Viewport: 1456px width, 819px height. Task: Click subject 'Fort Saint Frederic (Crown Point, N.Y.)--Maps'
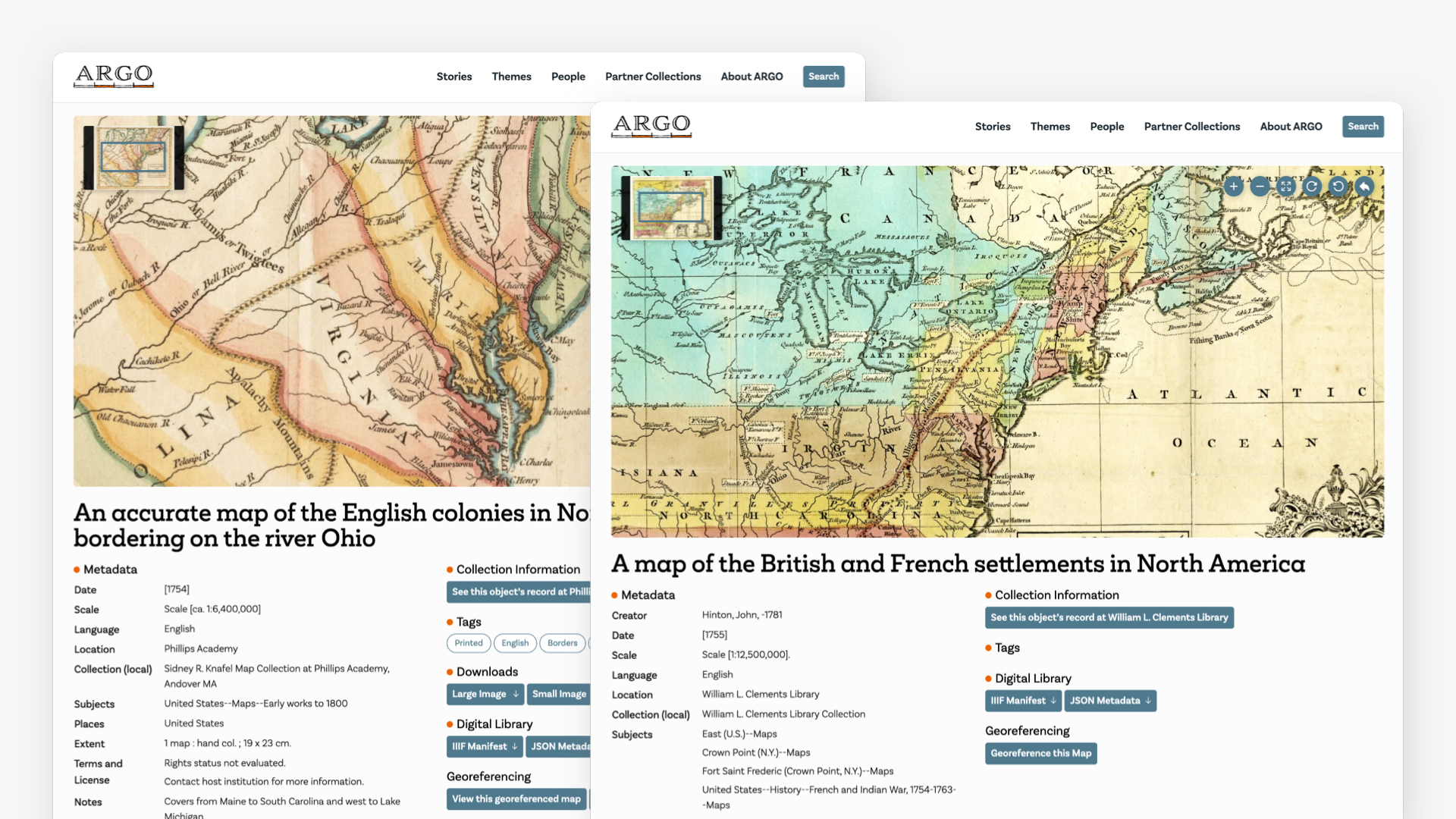coord(798,770)
